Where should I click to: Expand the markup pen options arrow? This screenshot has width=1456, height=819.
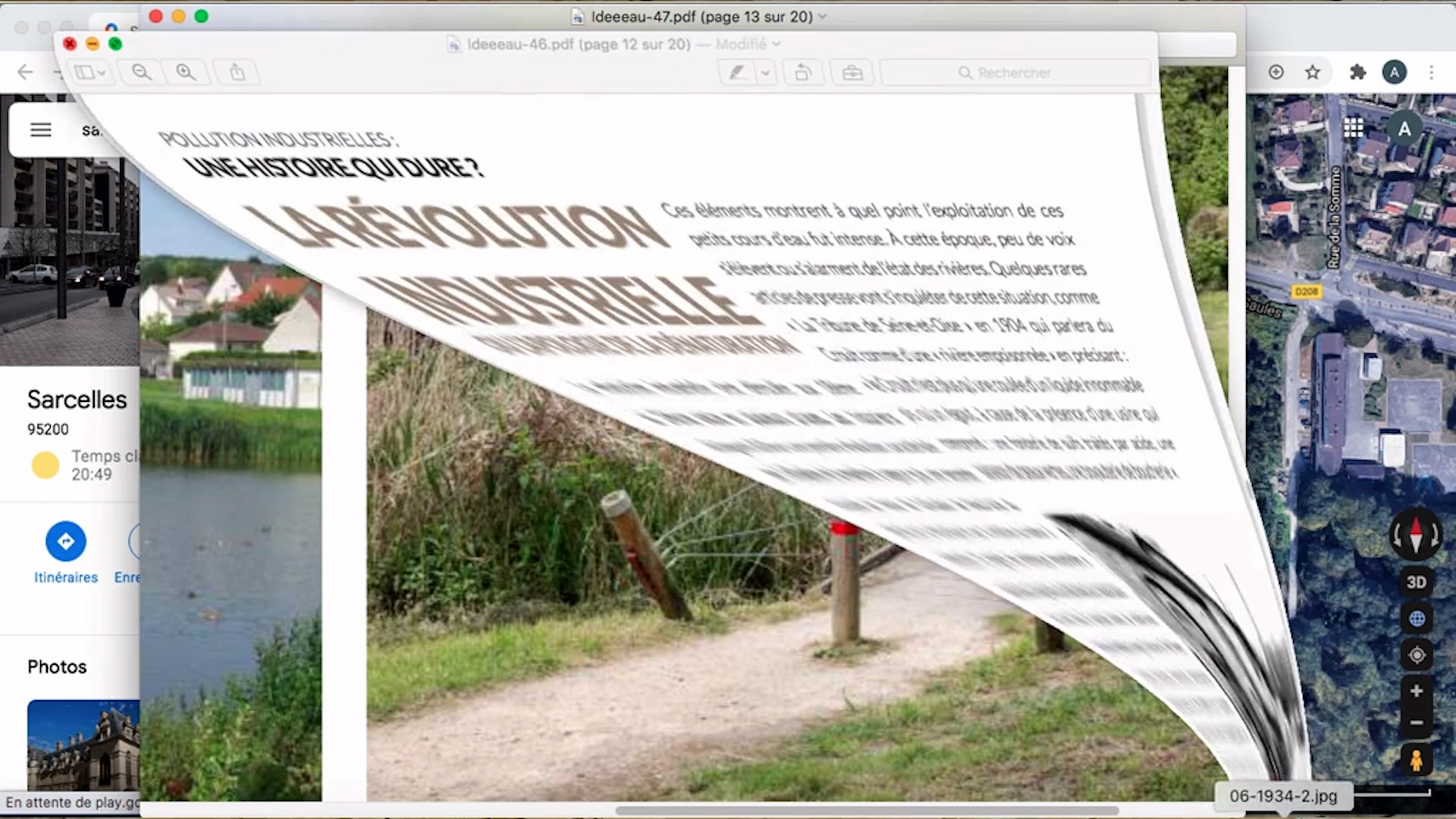point(765,73)
